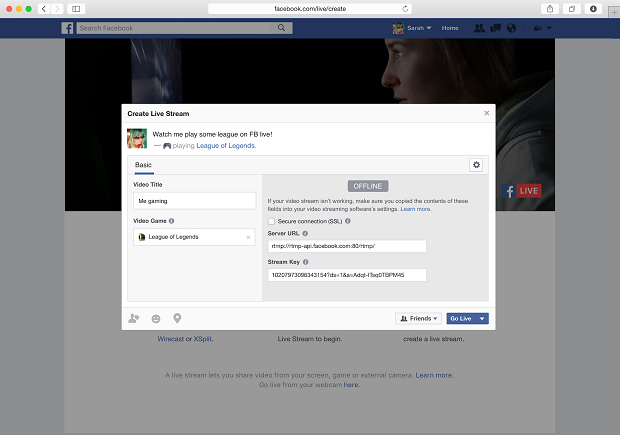Image resolution: width=620 pixels, height=435 pixels.
Task: Enable Secure connection (SSL) checkbox
Action: tap(271, 221)
